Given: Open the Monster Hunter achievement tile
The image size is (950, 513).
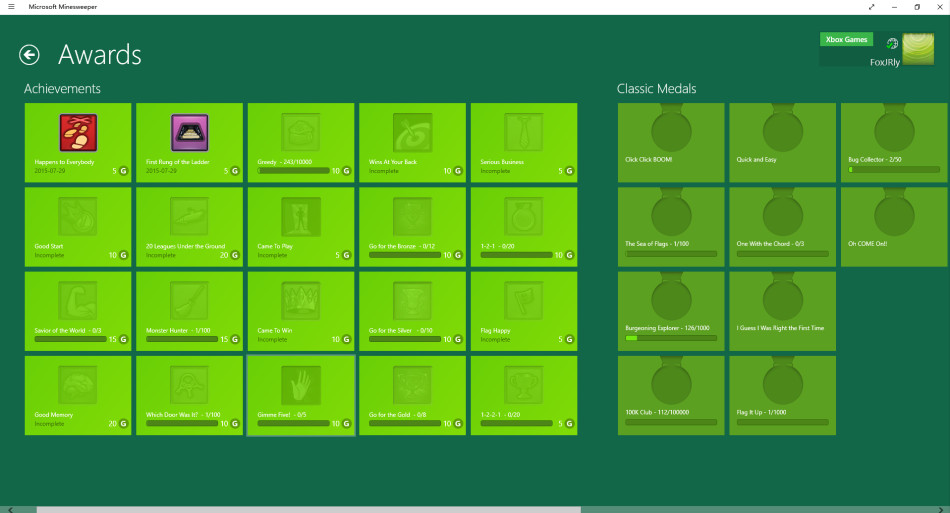Looking at the screenshot, I should (x=189, y=311).
